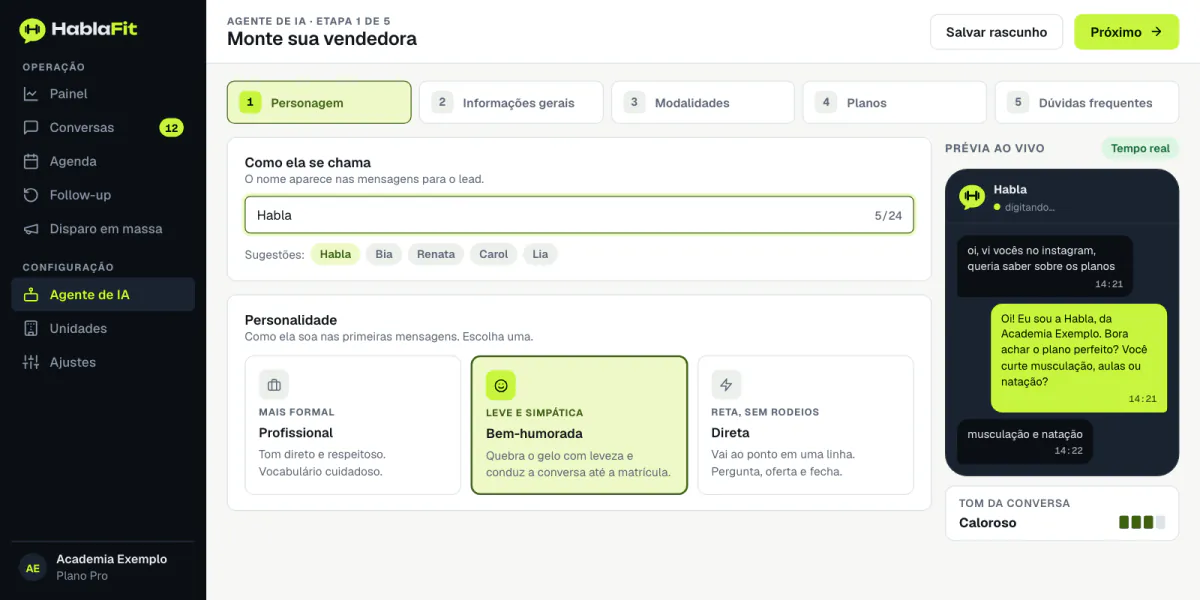
Task: Click the Disparo em massa megaphone icon
Action: (x=31, y=229)
